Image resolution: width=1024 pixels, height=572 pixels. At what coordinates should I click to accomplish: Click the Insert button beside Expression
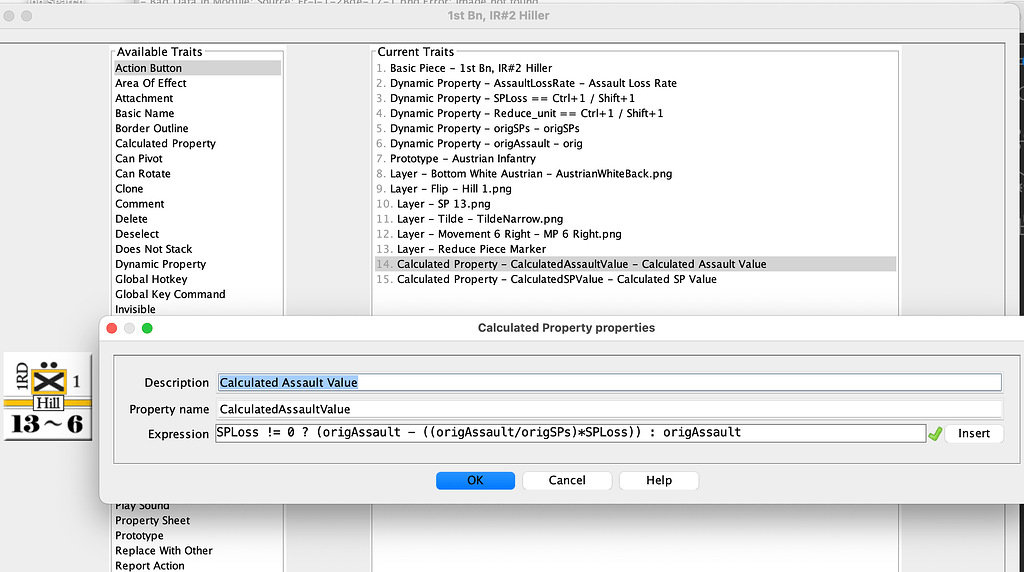974,433
